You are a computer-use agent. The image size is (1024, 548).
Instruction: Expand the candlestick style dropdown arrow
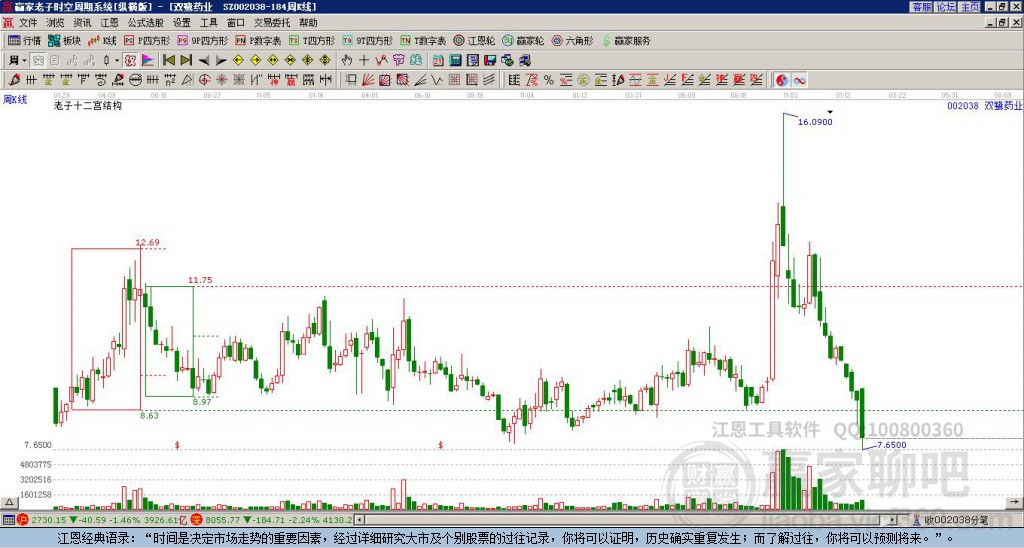click(x=117, y=61)
